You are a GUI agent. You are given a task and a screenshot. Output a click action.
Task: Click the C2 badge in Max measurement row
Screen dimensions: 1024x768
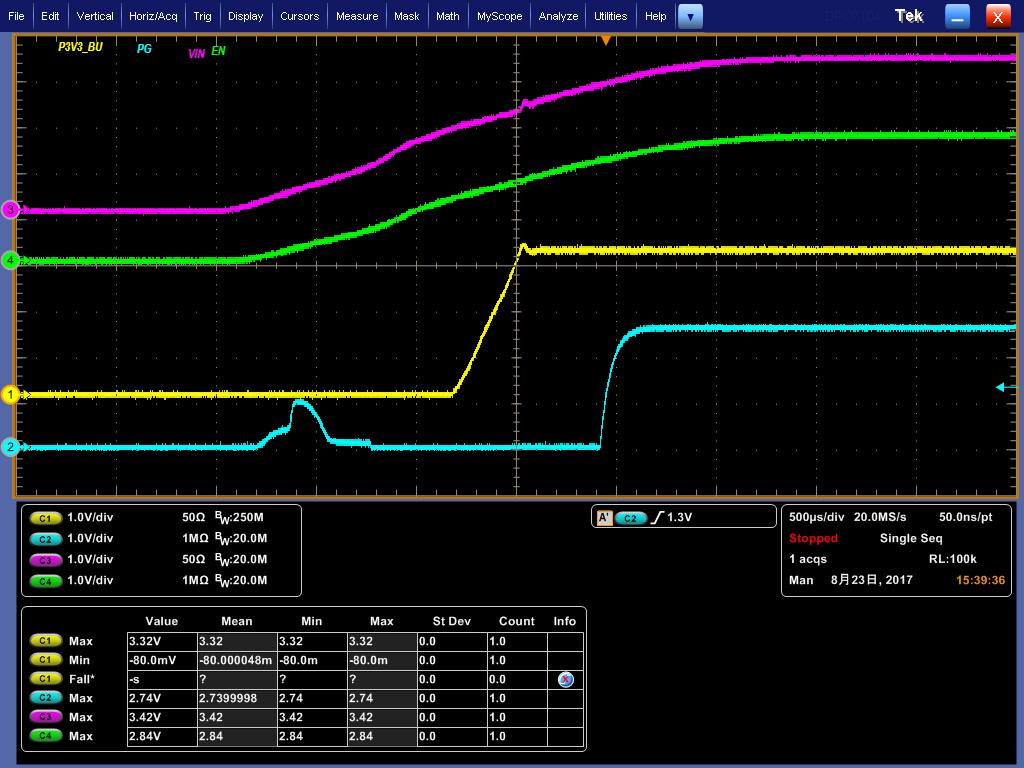point(46,697)
